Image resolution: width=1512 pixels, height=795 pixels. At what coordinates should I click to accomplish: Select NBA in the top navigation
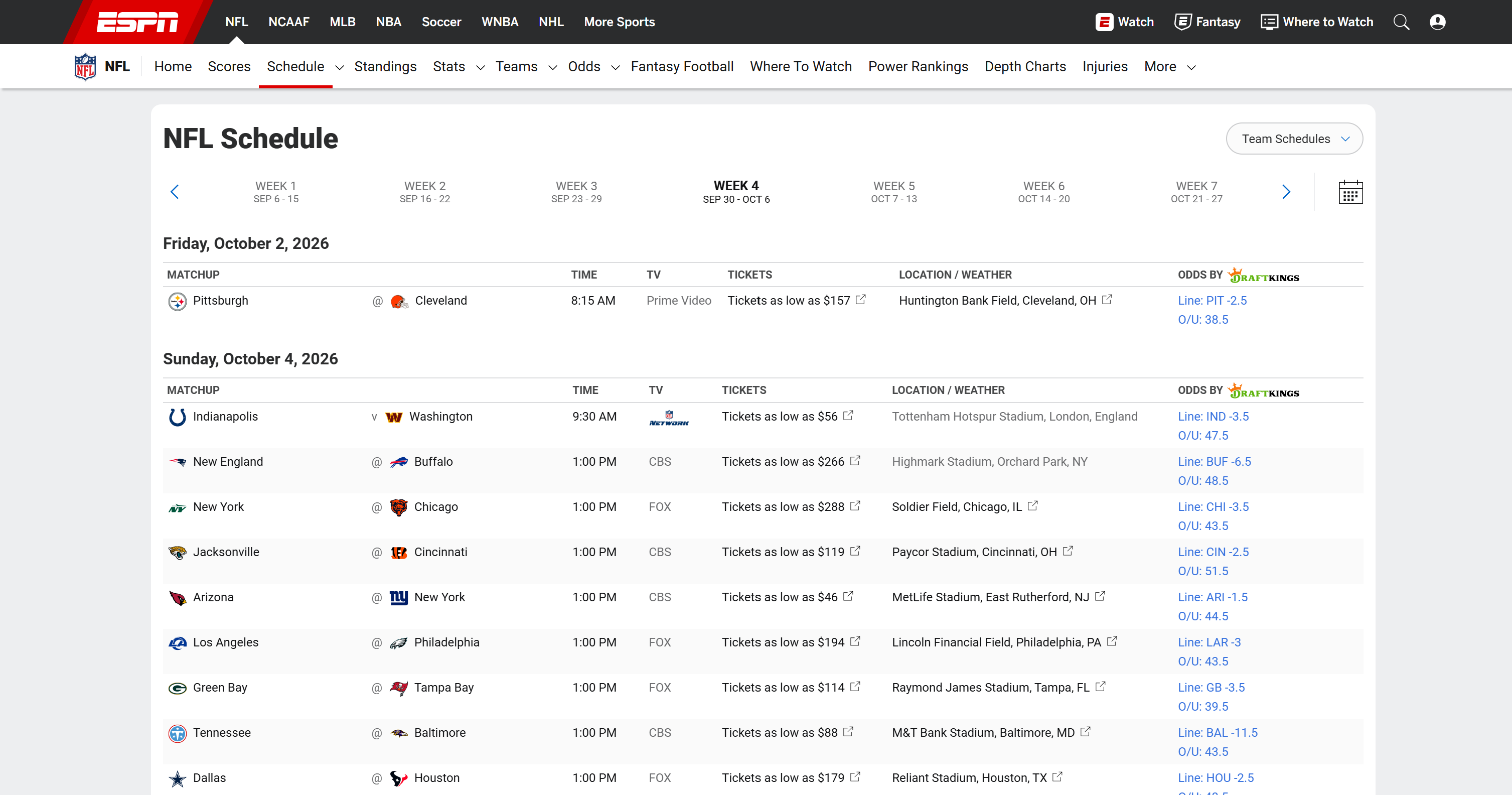point(388,22)
